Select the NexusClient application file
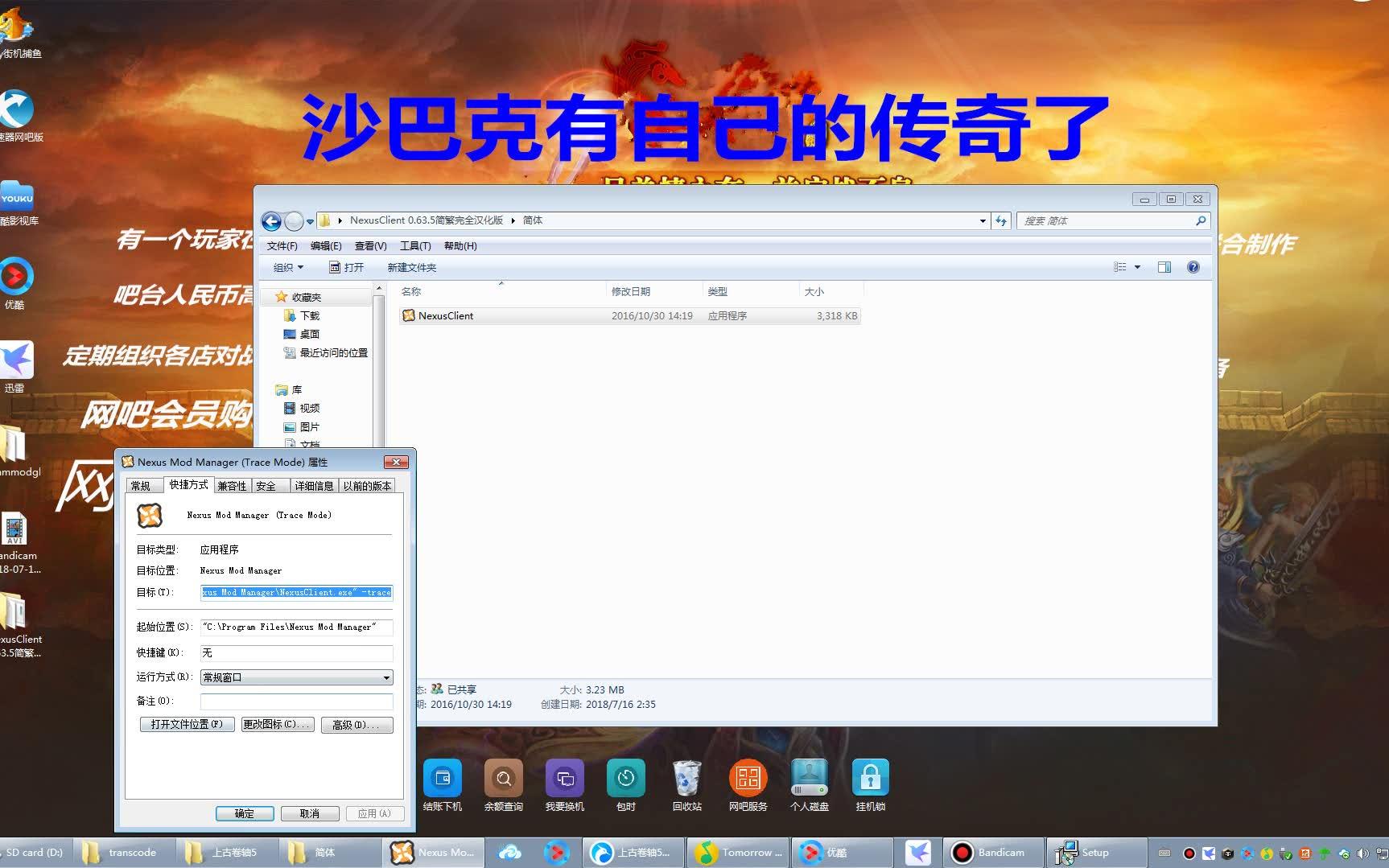The width and height of the screenshot is (1389, 868). pyautogui.click(x=630, y=315)
